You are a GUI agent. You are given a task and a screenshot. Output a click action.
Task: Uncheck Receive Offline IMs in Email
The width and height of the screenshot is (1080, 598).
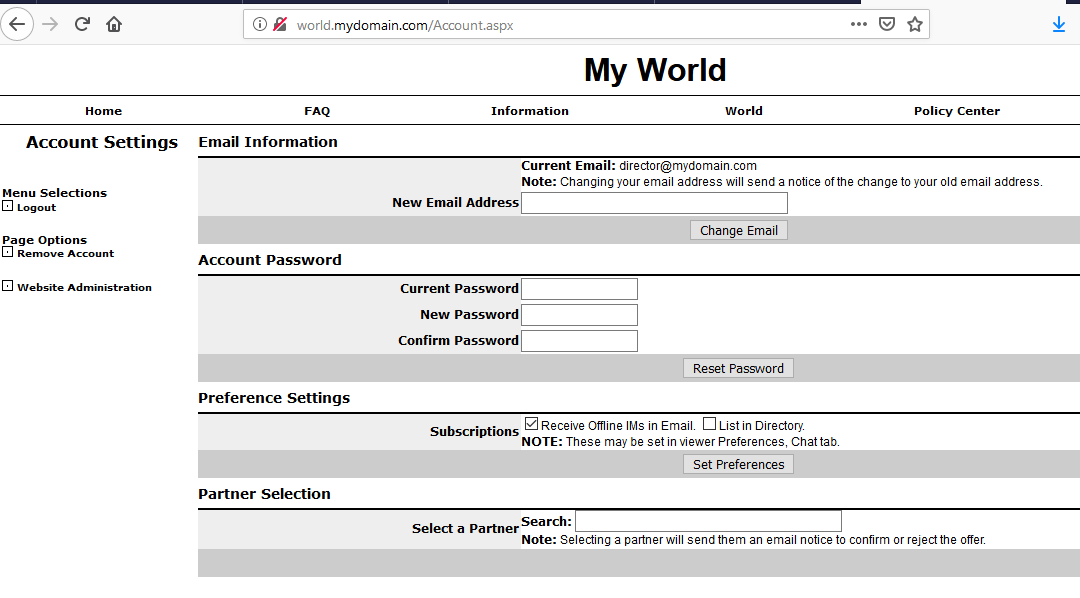(x=531, y=424)
